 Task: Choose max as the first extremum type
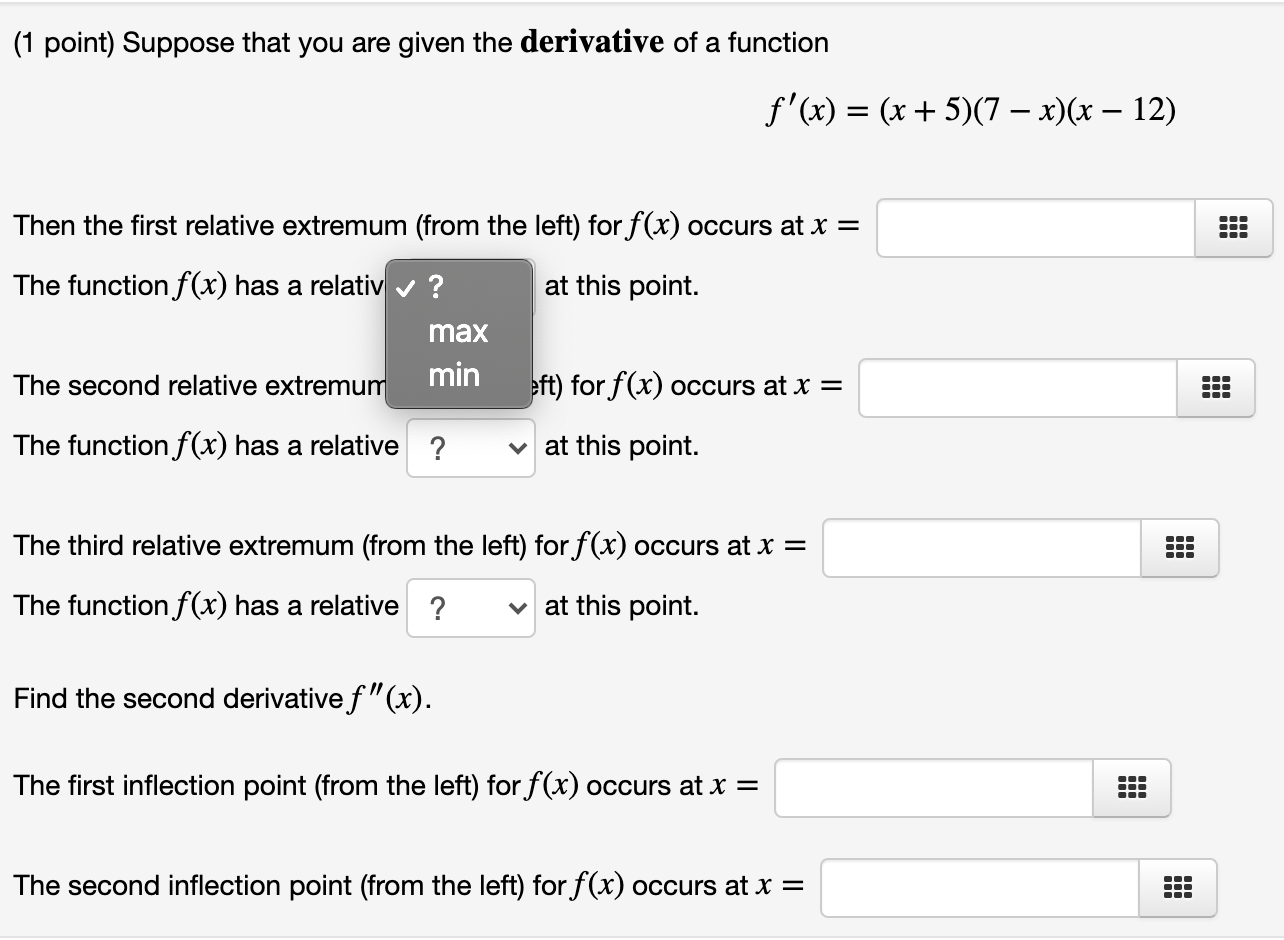458,331
